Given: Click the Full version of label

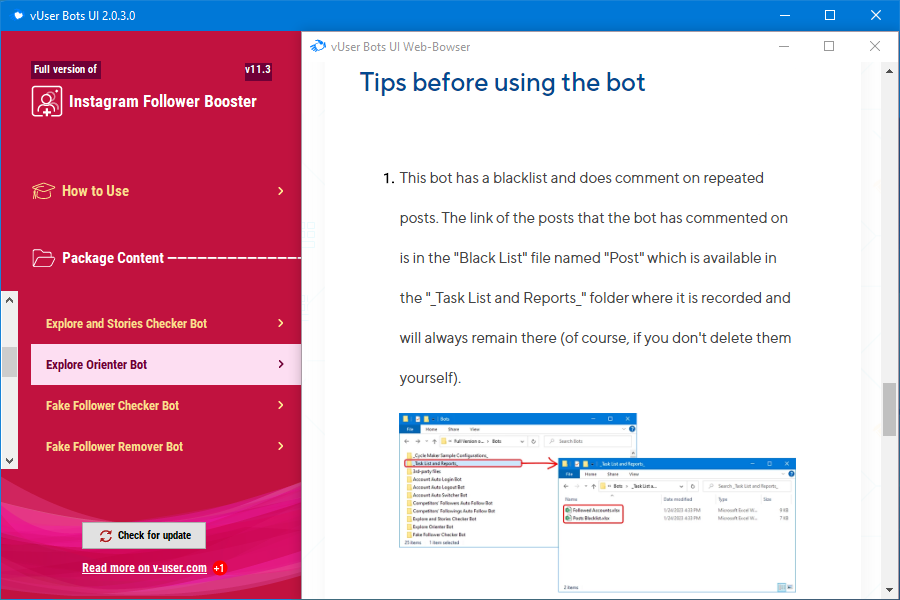Looking at the screenshot, I should click(65, 69).
